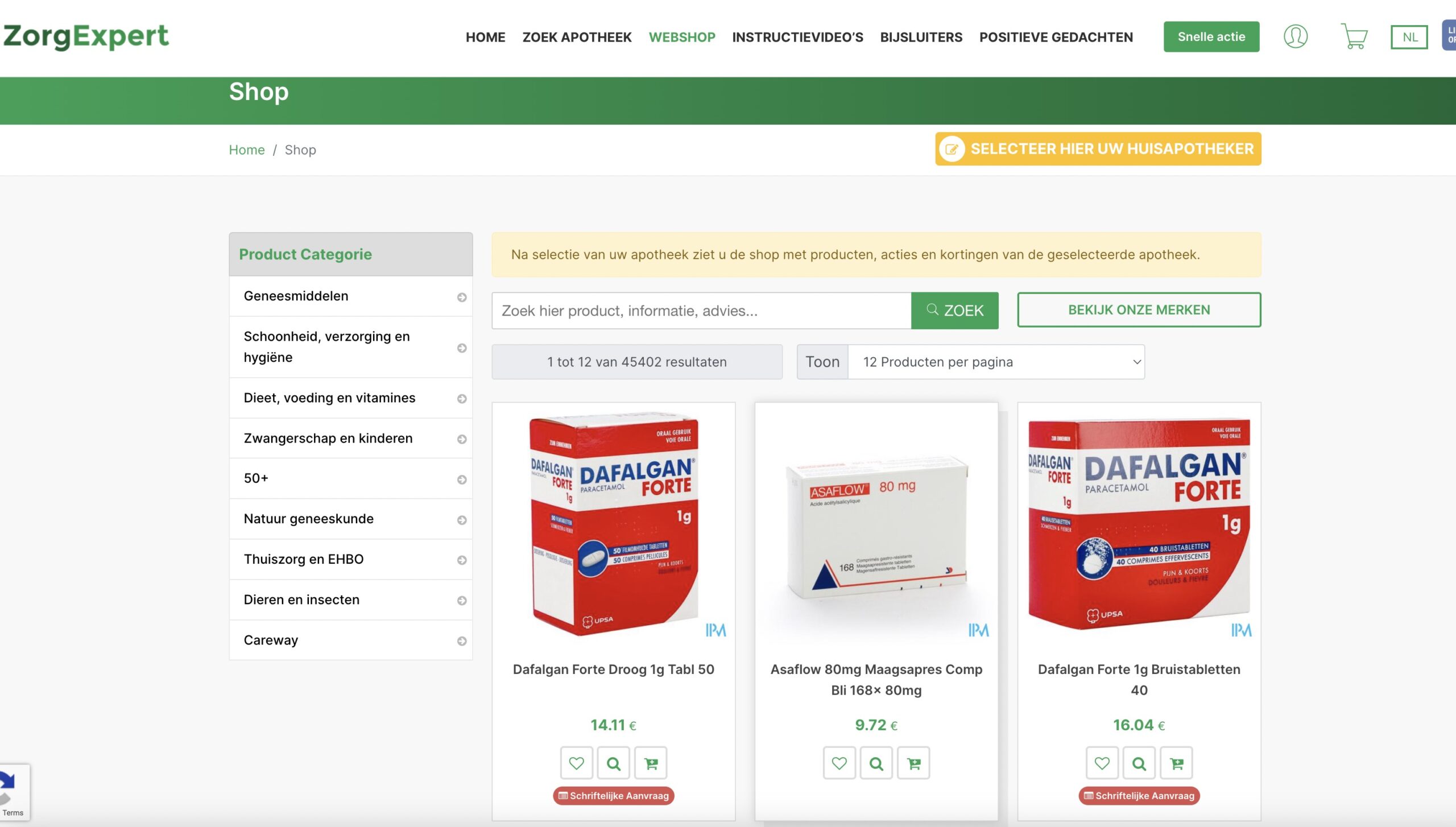Expand Zwangerschap en kinderen arrow
Viewport: 1456px width, 827px height.
tap(462, 439)
